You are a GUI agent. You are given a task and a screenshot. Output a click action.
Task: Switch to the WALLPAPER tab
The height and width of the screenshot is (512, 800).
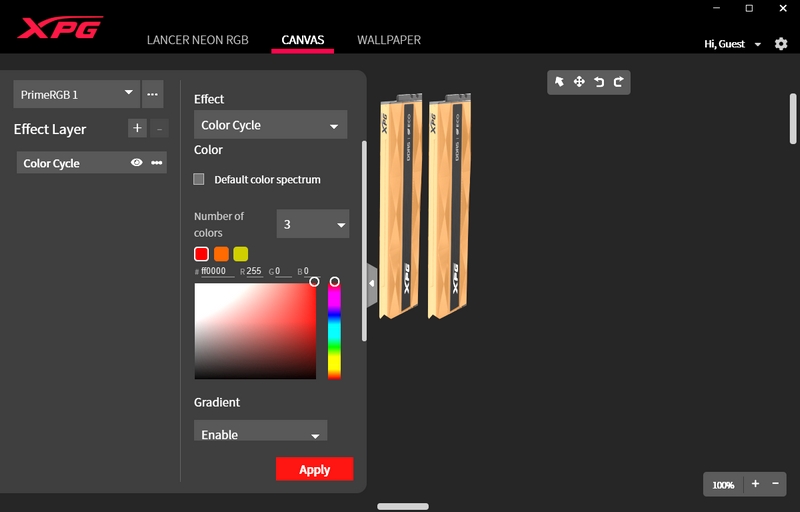389,40
